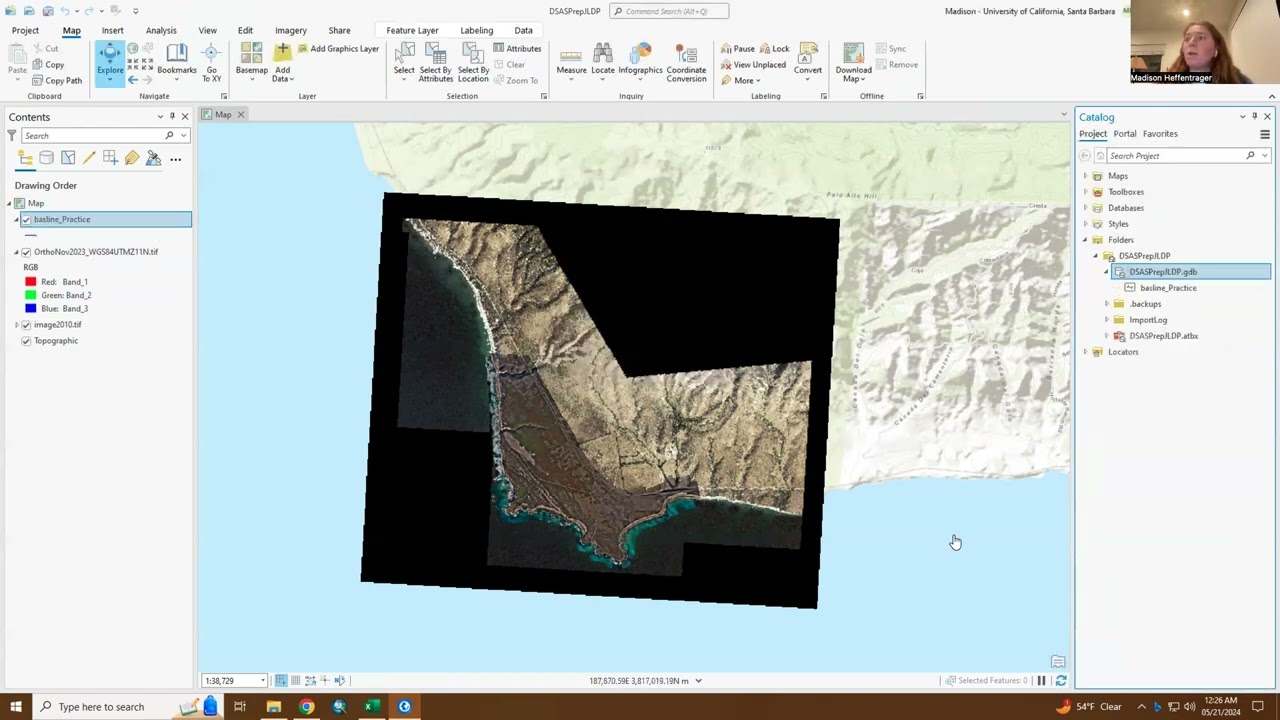The width and height of the screenshot is (1280, 720).
Task: Expand the image2010.tif layer
Action: coord(17,325)
